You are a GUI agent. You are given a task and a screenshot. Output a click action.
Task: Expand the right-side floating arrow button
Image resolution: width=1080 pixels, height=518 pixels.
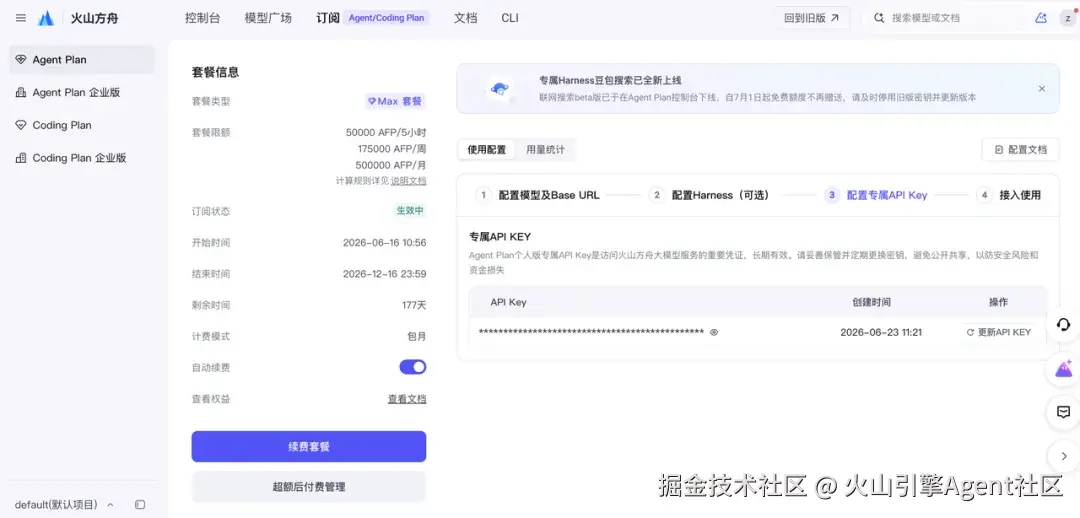1063,456
